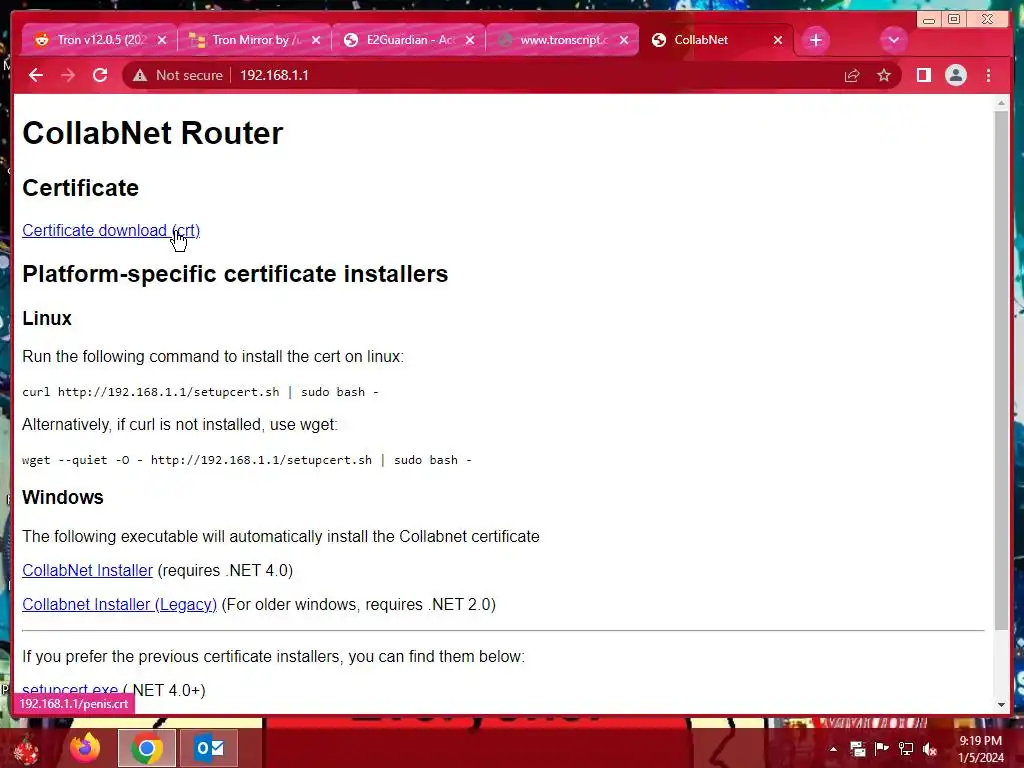This screenshot has height=768, width=1024.
Task: Click the forward navigation arrow
Action: (68, 75)
